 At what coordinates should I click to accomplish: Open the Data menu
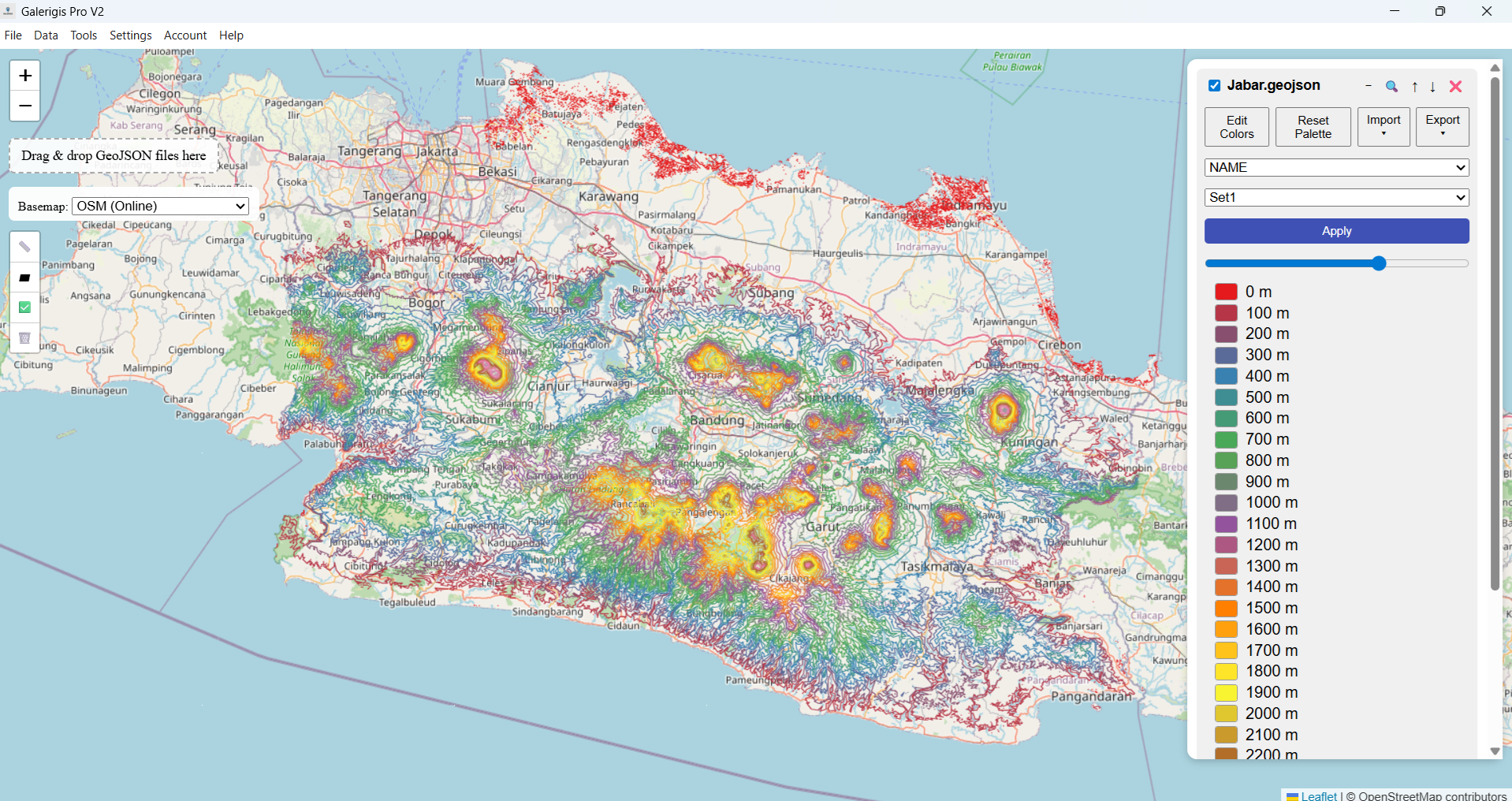[x=46, y=35]
